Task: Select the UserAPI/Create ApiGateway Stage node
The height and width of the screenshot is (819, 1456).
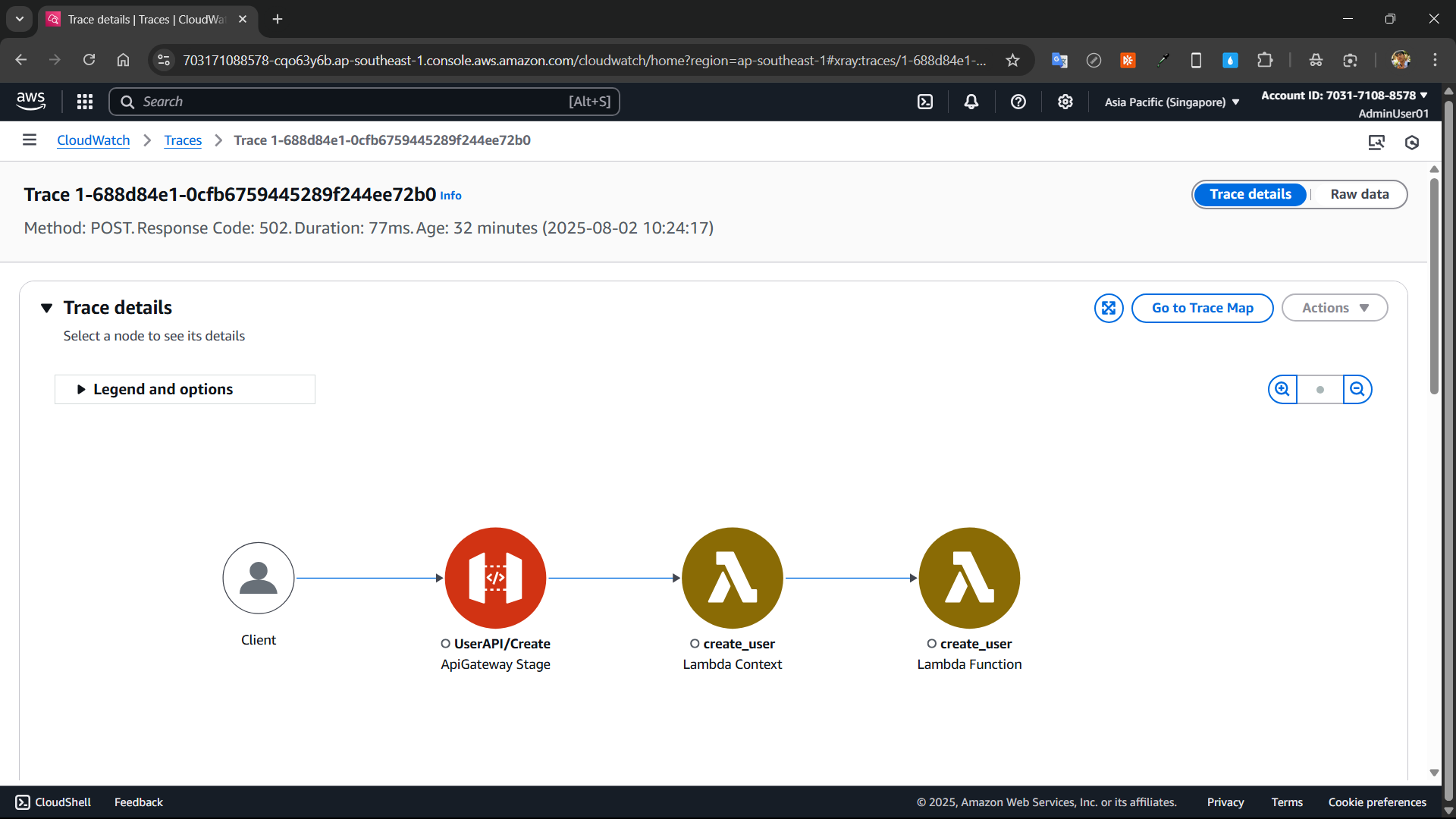Action: click(x=495, y=578)
